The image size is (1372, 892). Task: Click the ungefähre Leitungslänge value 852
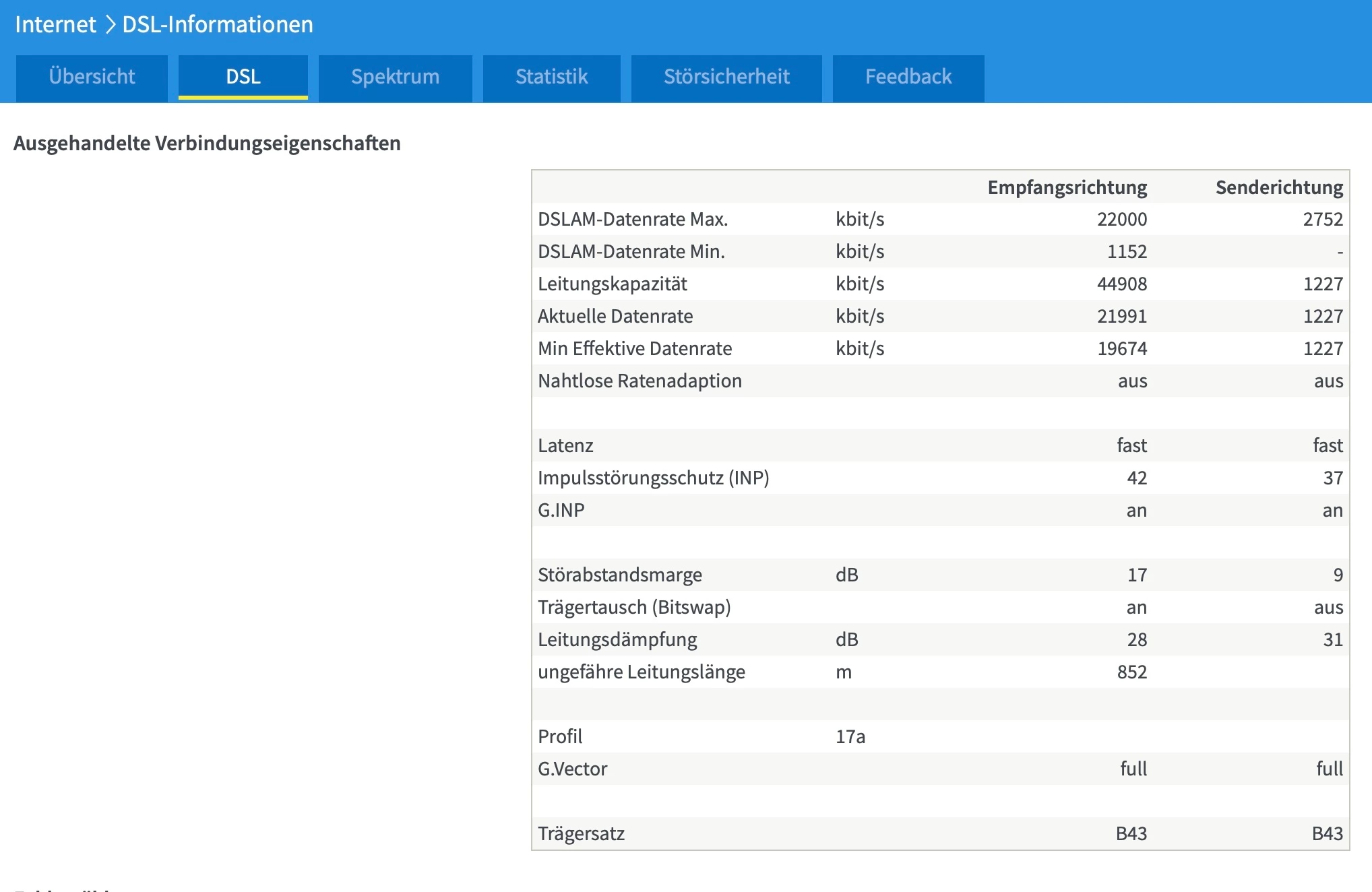1131,672
